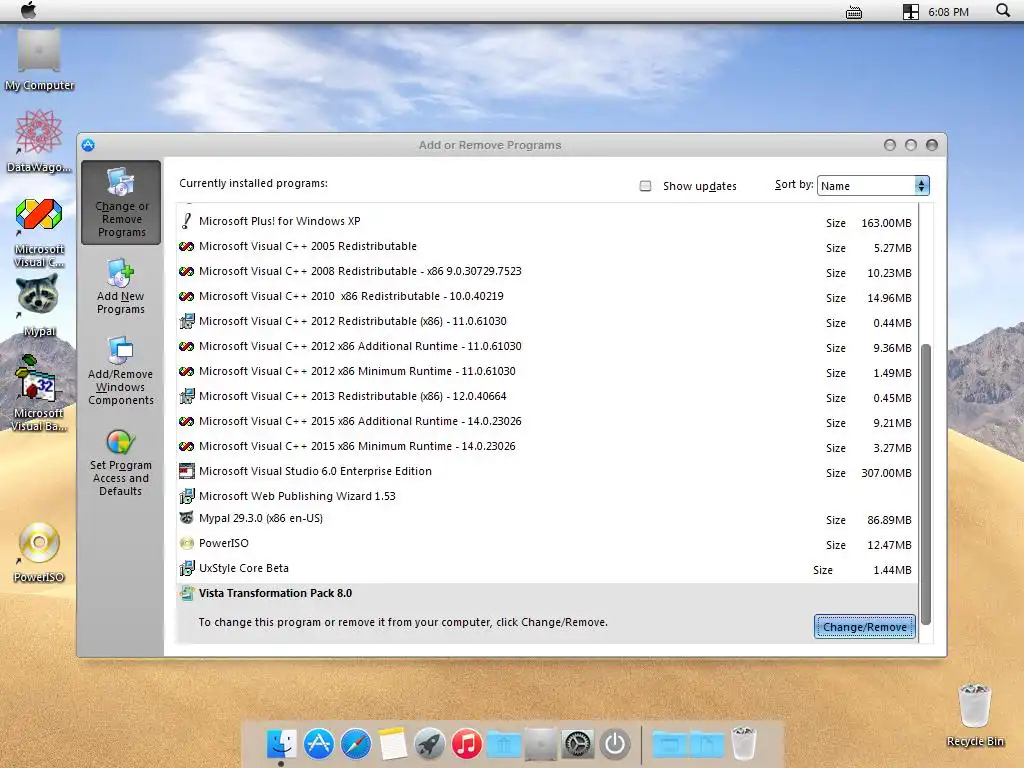Click the program list vertical scrollbar thumb
The height and width of the screenshot is (768, 1024).
click(x=925, y=483)
